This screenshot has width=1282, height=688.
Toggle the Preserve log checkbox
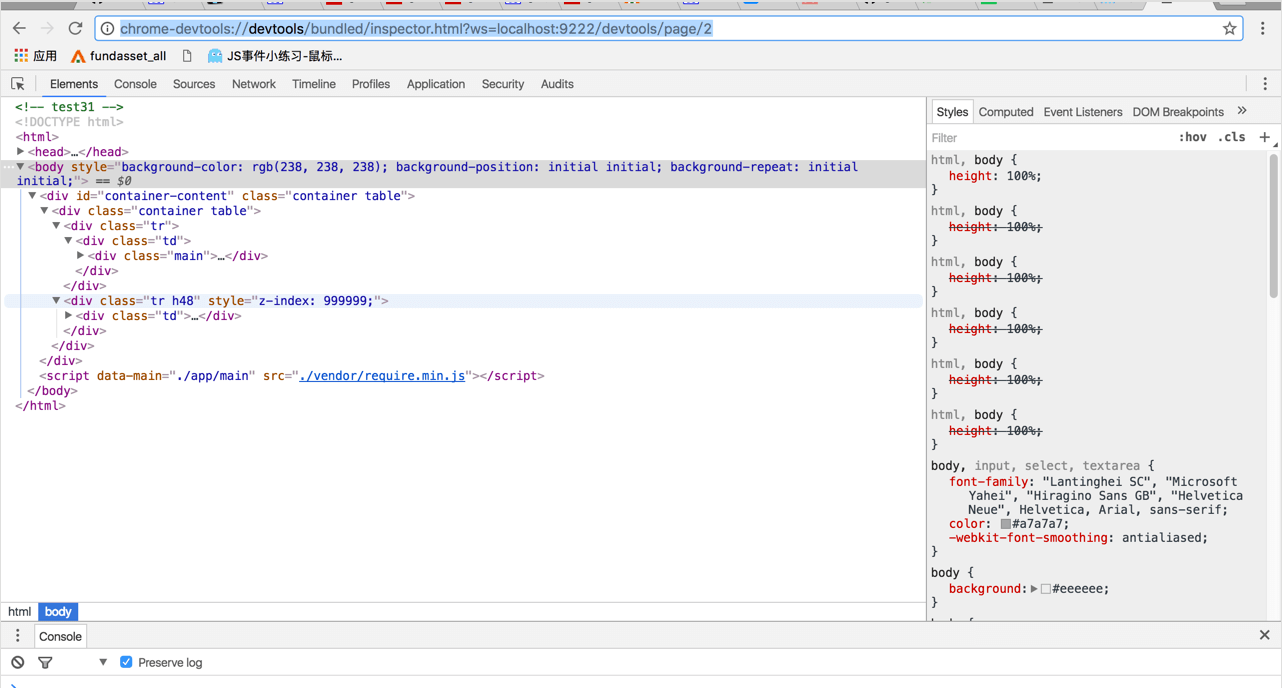[x=126, y=662]
